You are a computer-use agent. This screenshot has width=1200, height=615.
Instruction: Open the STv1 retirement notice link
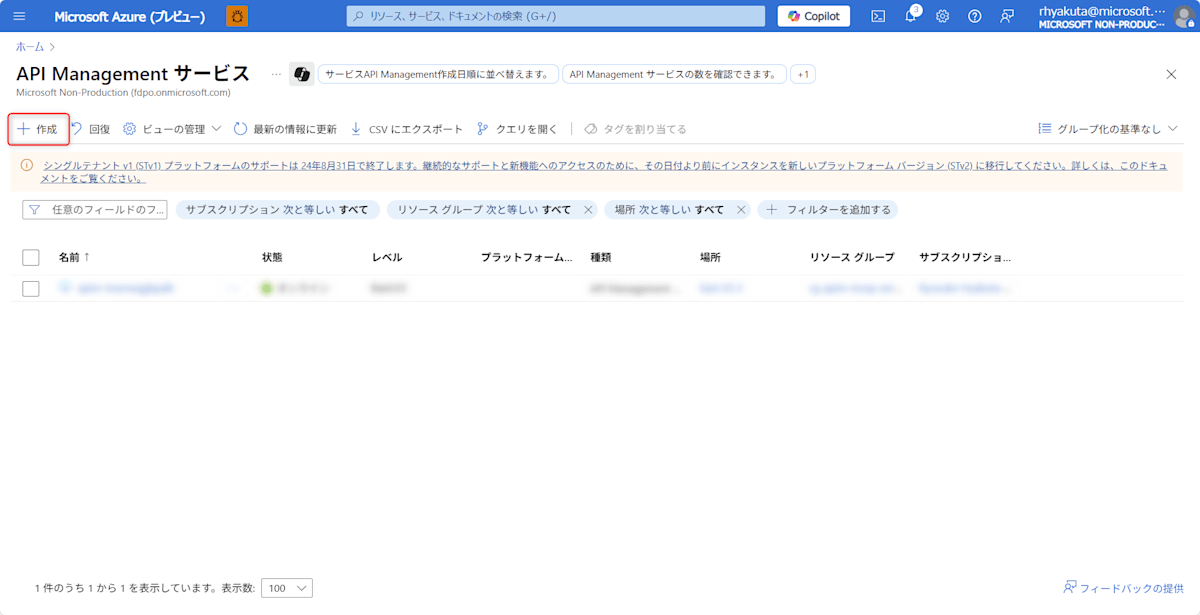604,172
